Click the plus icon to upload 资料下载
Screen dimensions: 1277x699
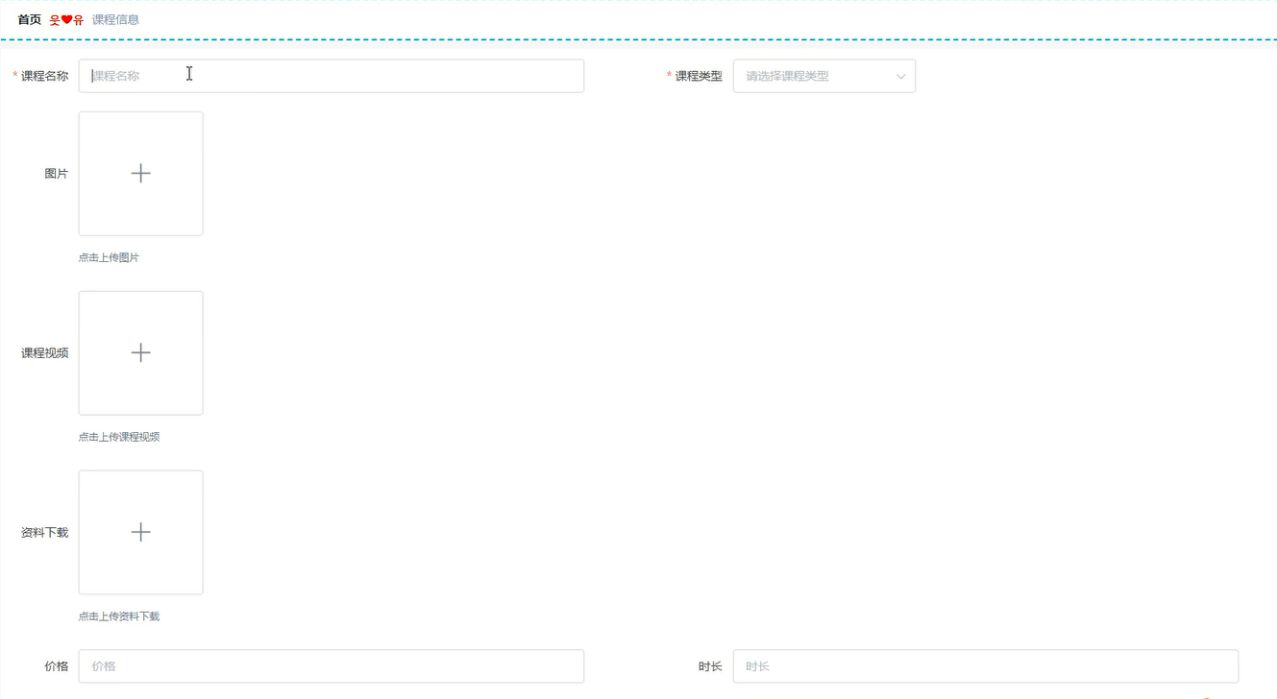[141, 532]
